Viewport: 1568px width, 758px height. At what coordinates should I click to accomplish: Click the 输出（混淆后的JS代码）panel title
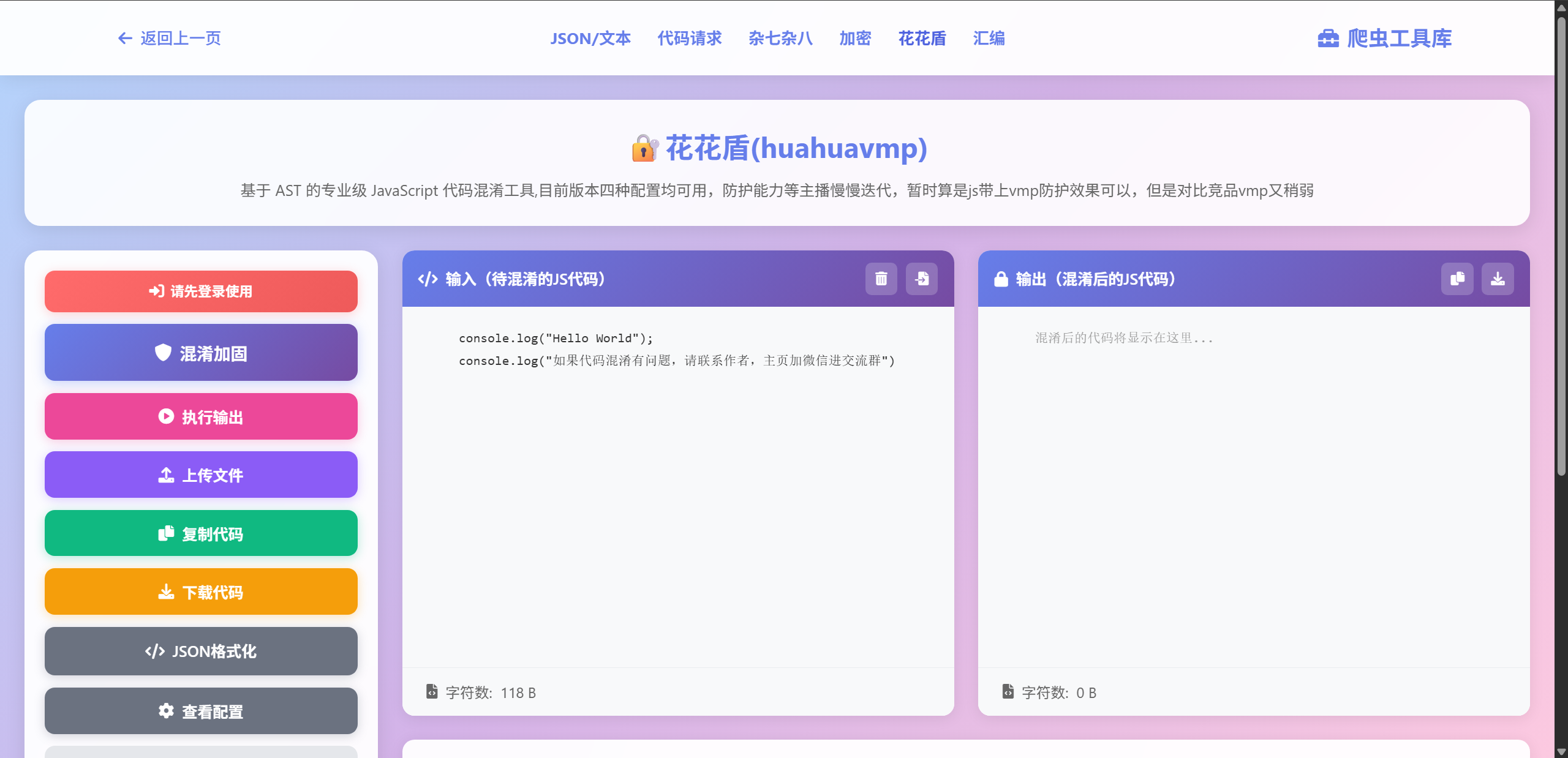coord(1095,279)
